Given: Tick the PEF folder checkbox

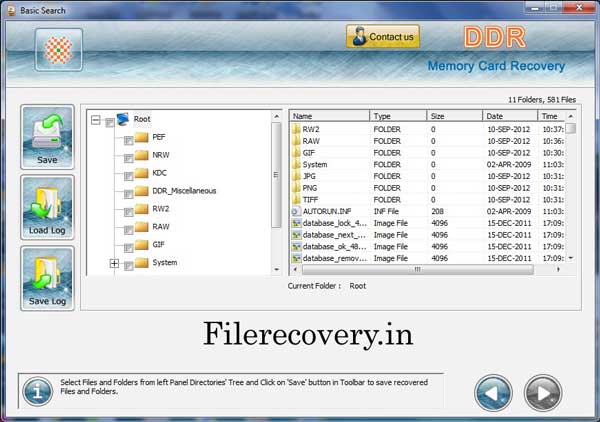Looking at the screenshot, I should pyautogui.click(x=129, y=140).
